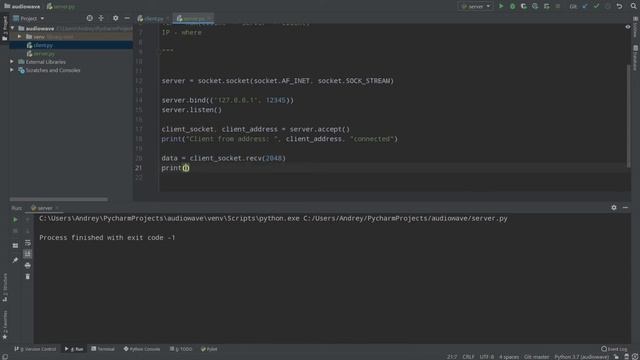Open Project panel settings gear
The height and width of the screenshot is (360, 640).
(x=116, y=18)
